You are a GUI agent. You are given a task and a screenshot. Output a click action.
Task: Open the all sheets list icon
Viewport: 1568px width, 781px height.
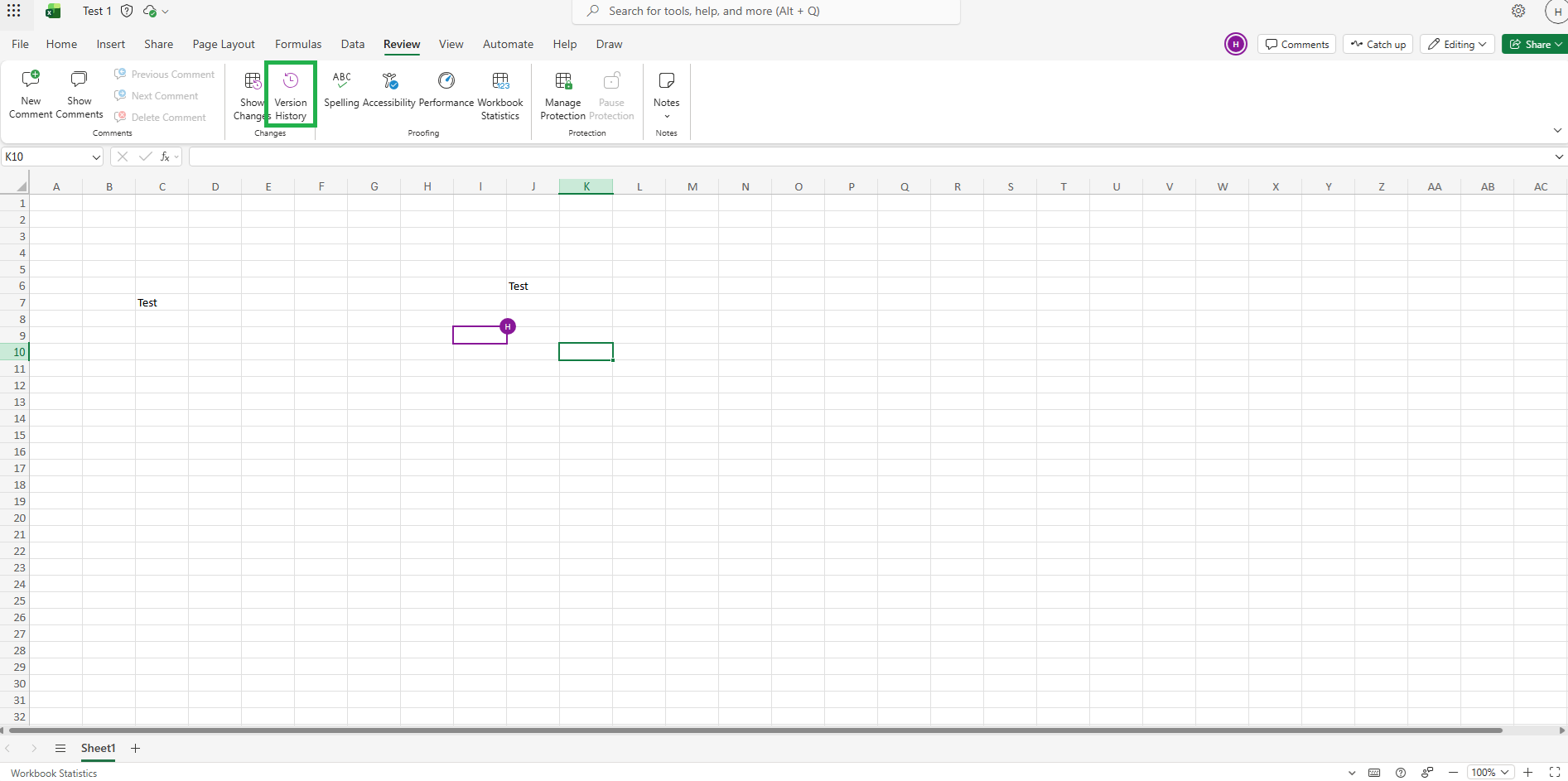60,748
